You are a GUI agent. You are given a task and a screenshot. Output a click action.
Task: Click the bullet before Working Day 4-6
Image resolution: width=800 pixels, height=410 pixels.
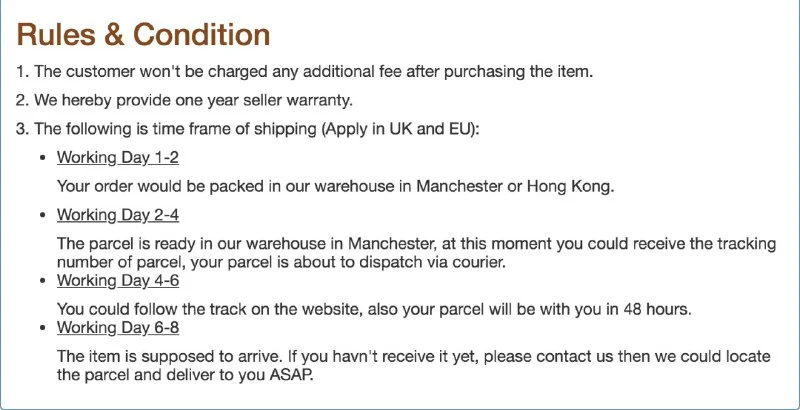pyautogui.click(x=42, y=281)
